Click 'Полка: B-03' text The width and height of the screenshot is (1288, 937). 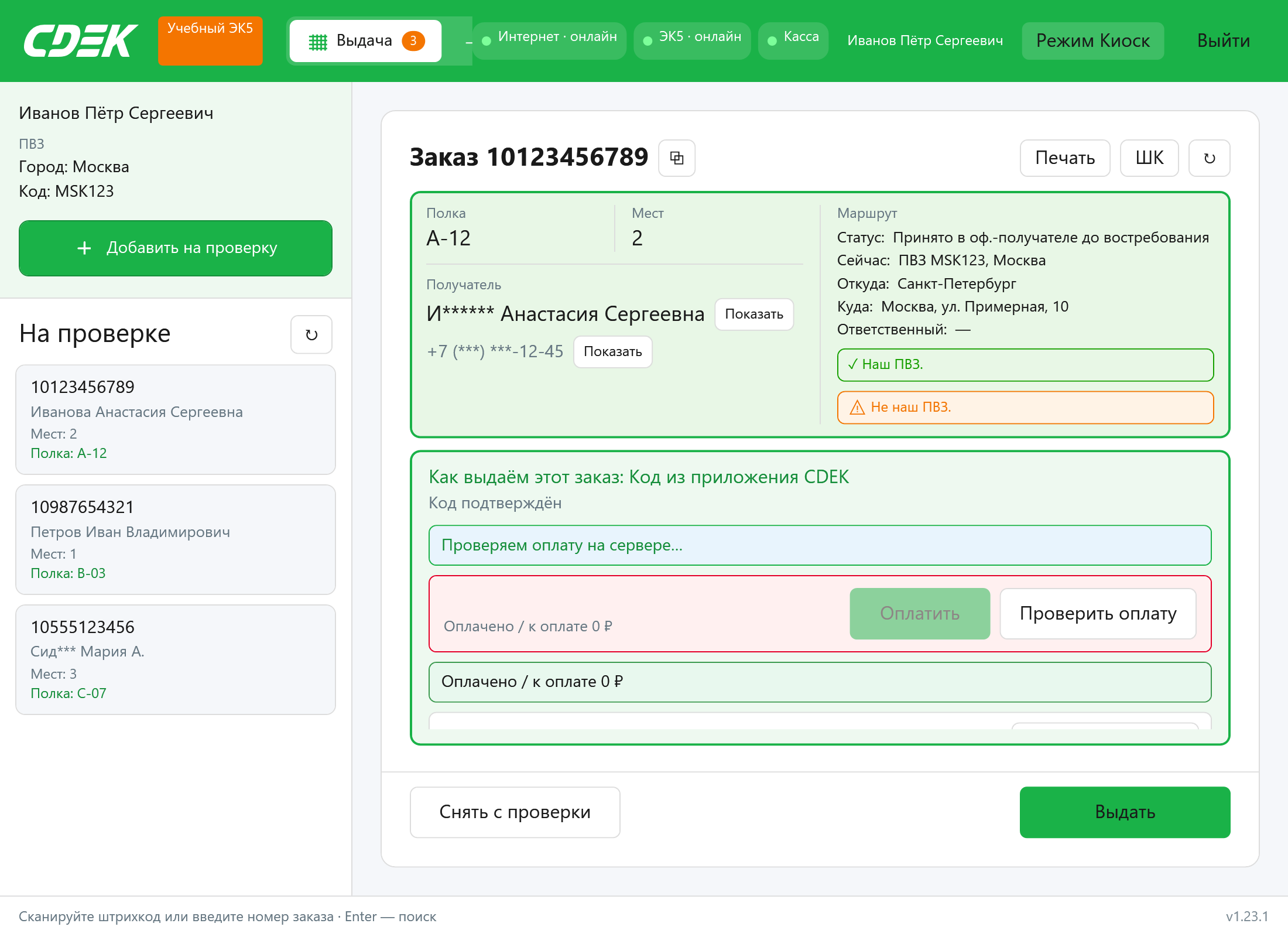coord(68,573)
